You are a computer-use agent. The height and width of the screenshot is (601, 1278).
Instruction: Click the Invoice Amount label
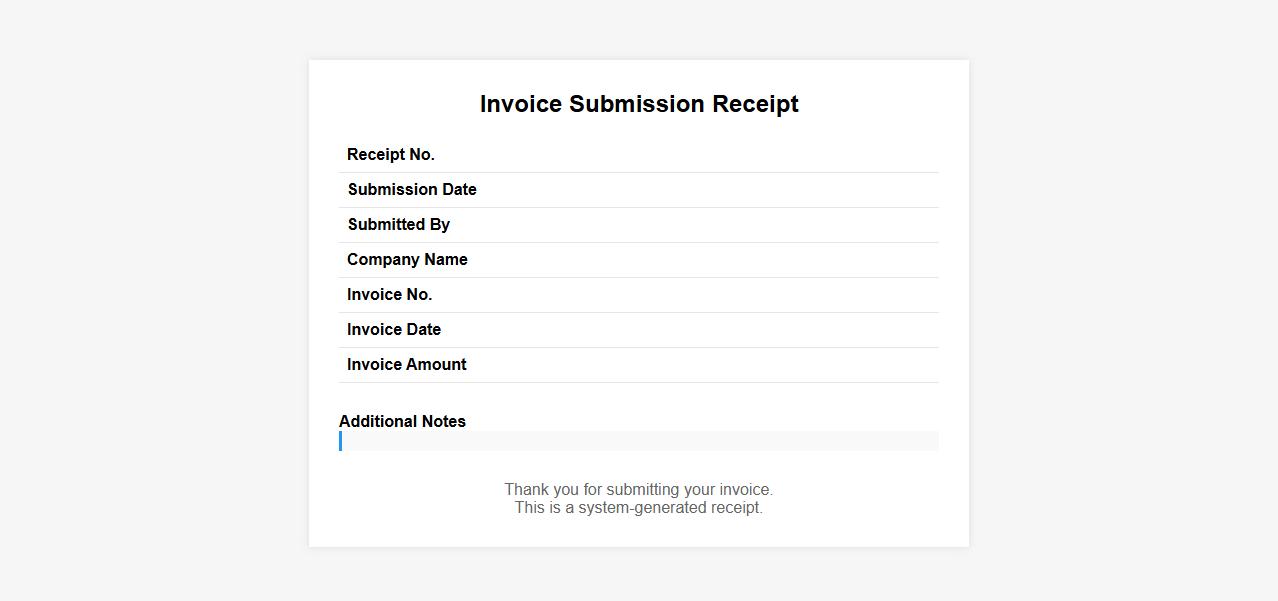407,365
